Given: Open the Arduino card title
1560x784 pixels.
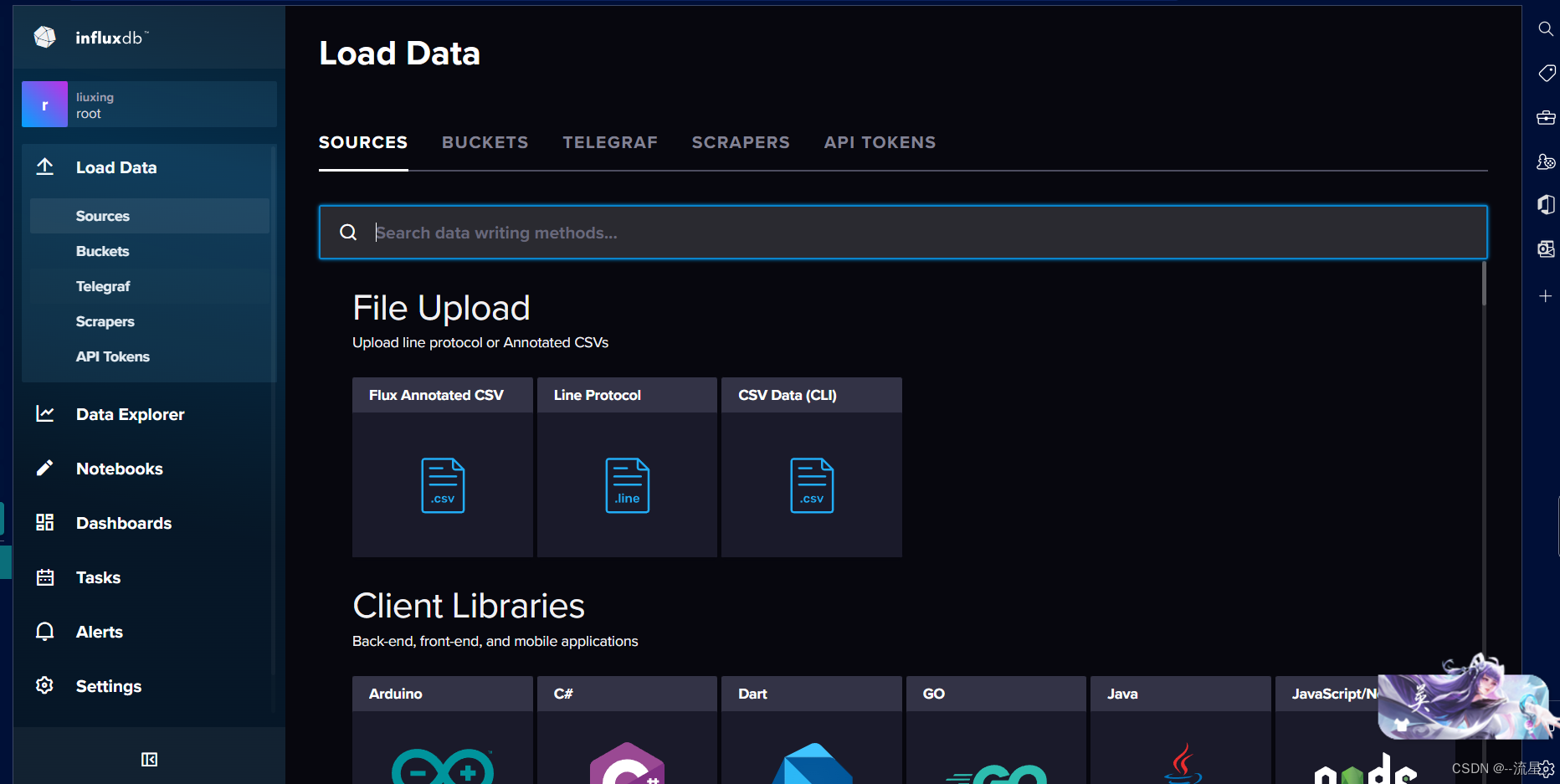Looking at the screenshot, I should pyautogui.click(x=395, y=694).
